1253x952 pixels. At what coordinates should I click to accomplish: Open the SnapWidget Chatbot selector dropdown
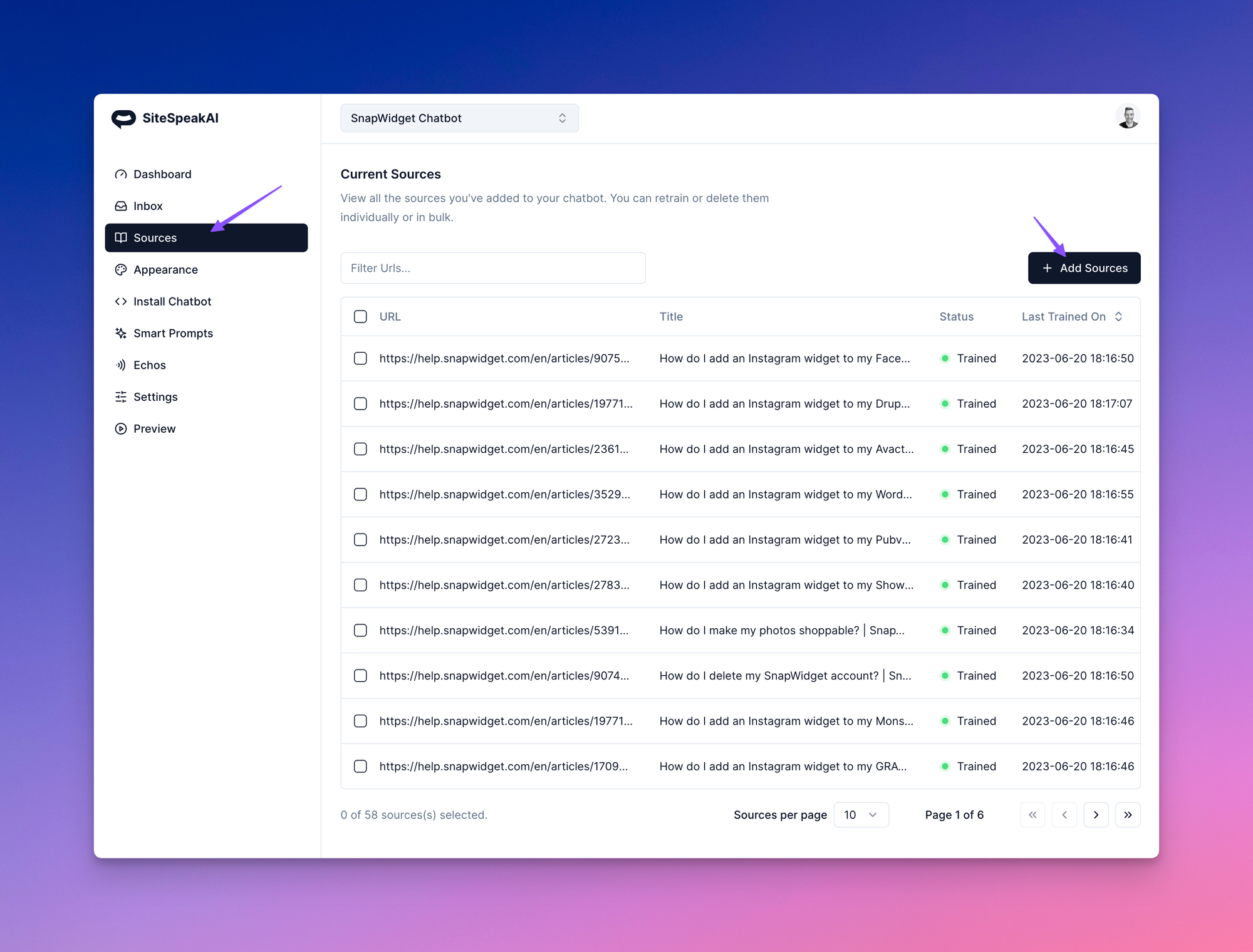[x=459, y=118]
